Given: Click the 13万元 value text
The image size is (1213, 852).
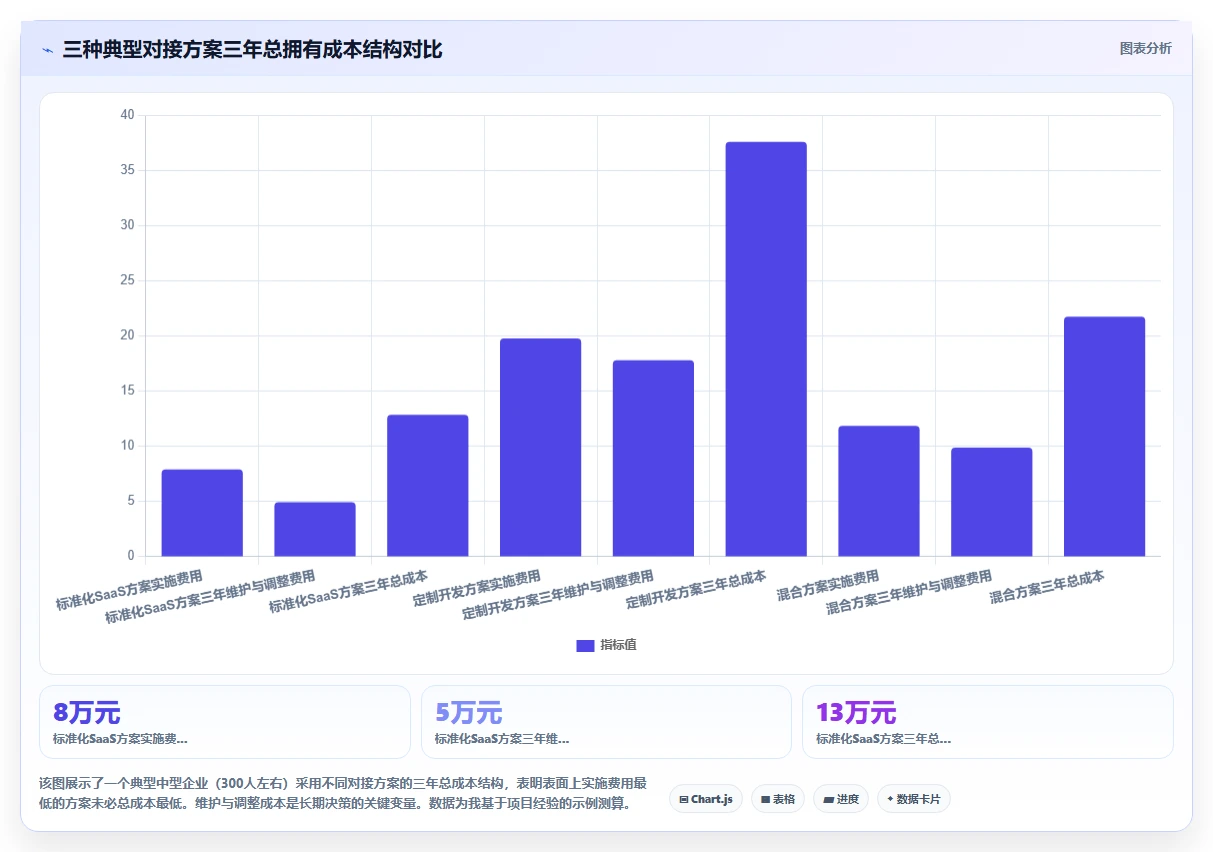Looking at the screenshot, I should pos(856,713).
